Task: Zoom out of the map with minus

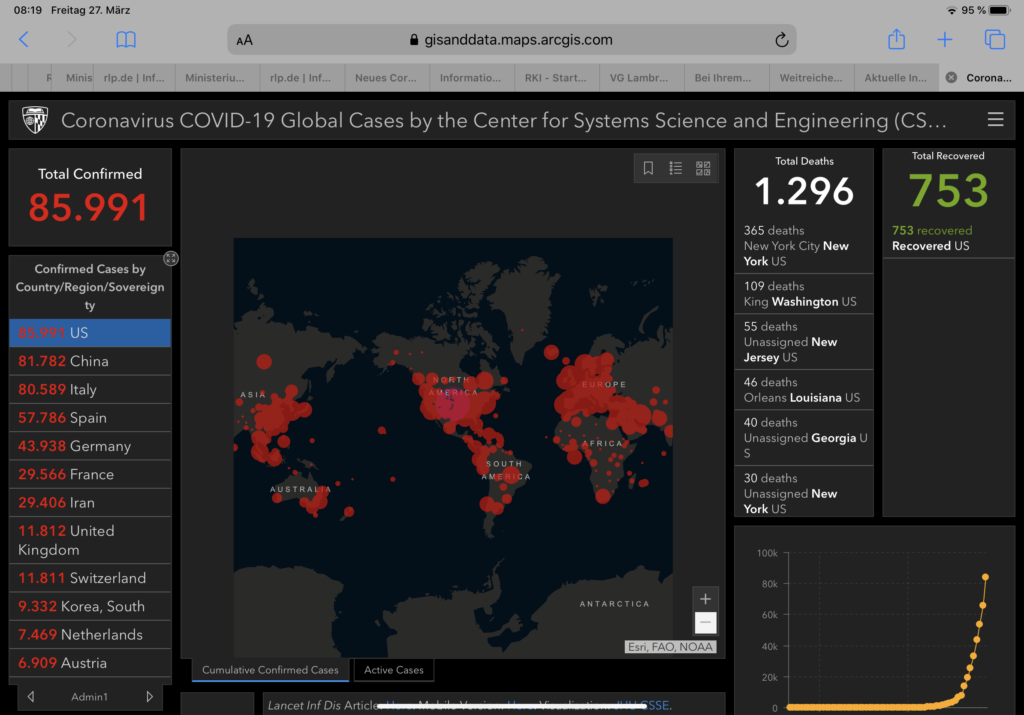Action: (705, 622)
